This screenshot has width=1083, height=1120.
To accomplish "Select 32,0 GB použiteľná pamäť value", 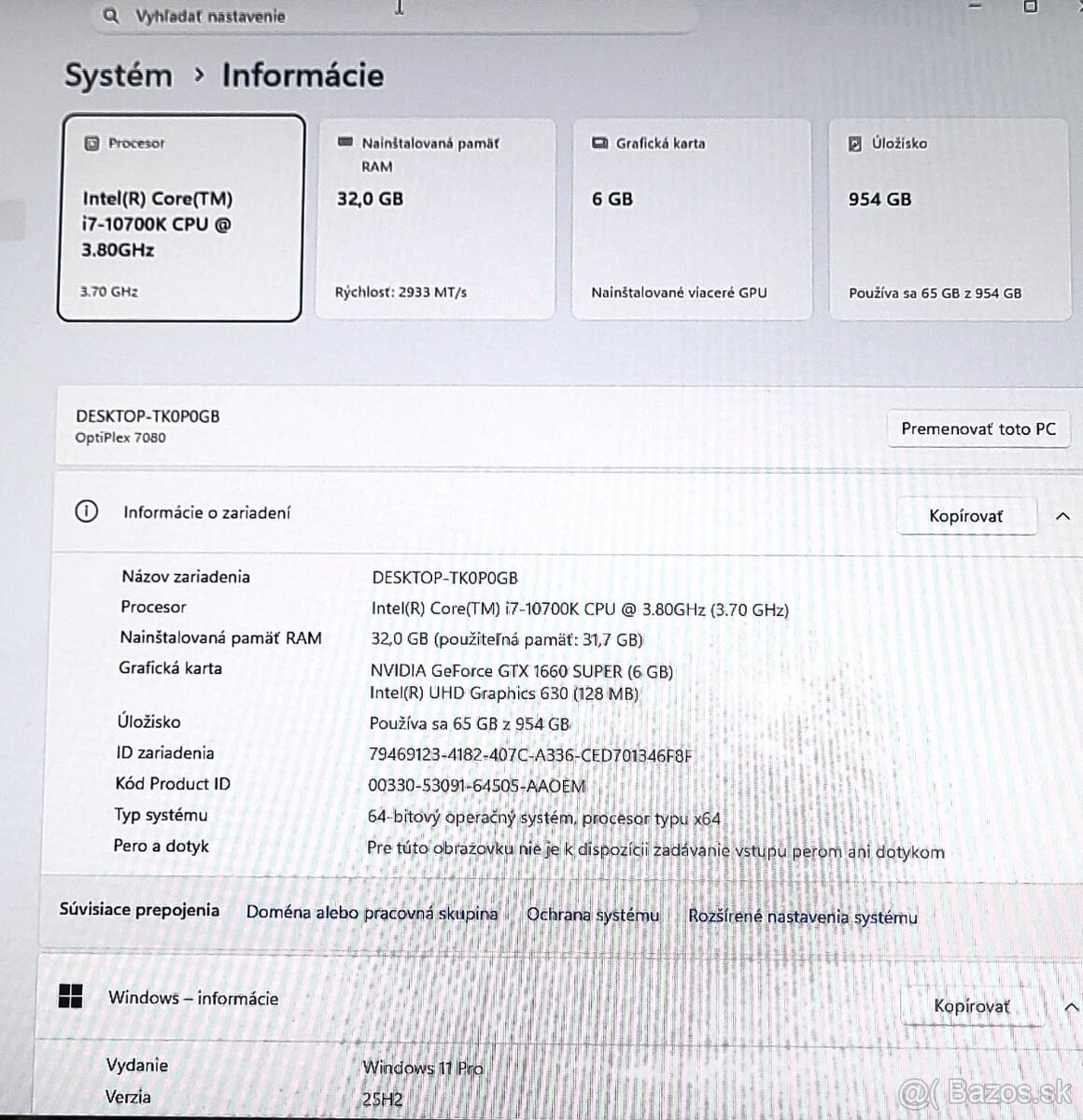I will 507,640.
